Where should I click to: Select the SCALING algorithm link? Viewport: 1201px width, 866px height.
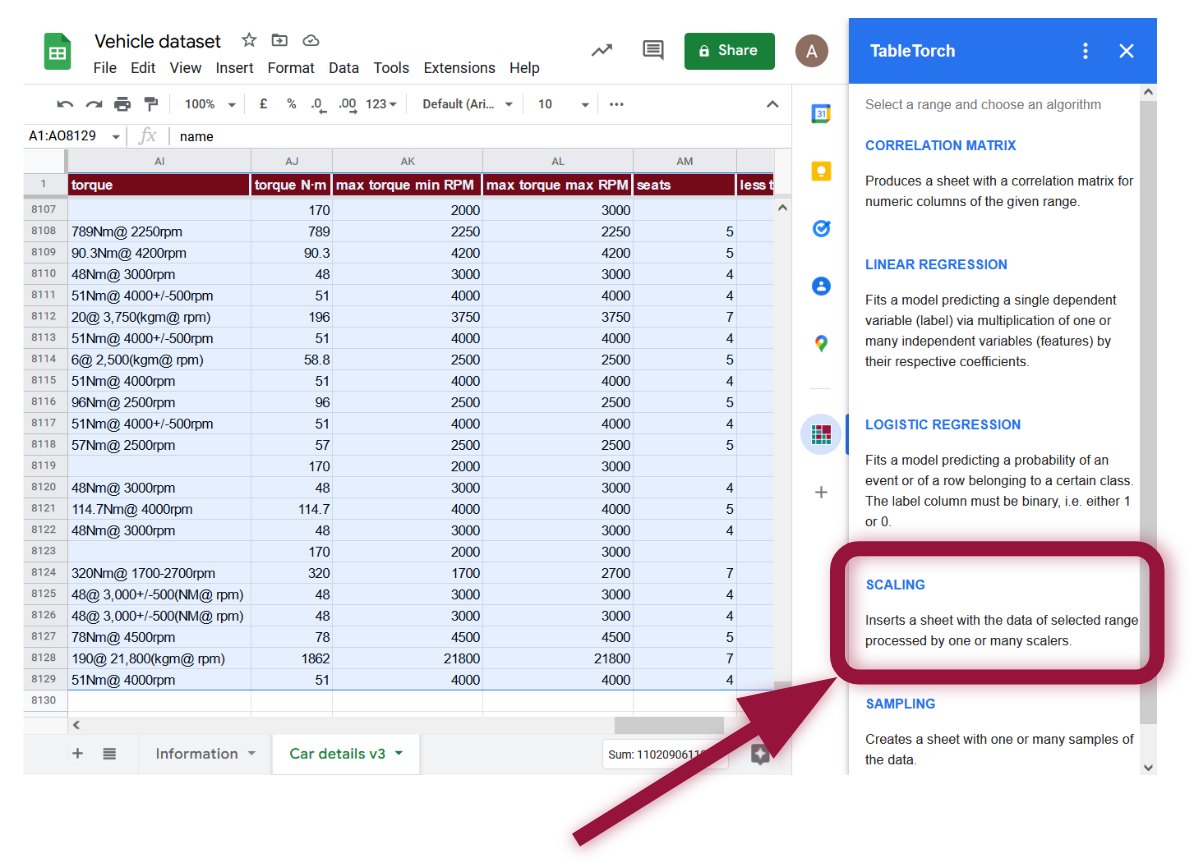pyautogui.click(x=895, y=585)
